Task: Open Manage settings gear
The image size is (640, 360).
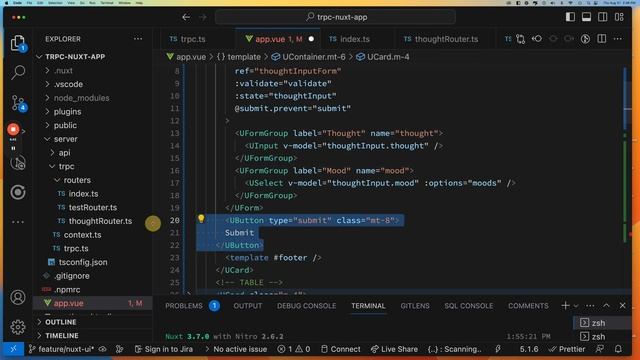Action: (18, 327)
